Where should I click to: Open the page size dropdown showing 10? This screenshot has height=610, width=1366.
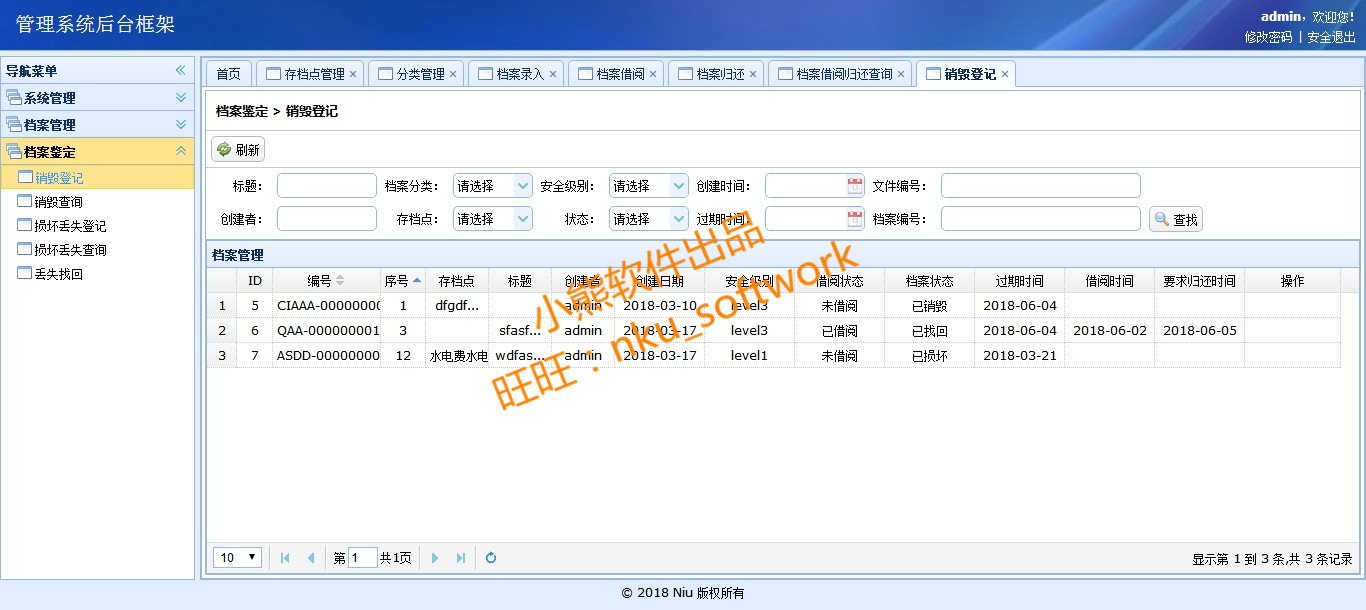(238, 558)
